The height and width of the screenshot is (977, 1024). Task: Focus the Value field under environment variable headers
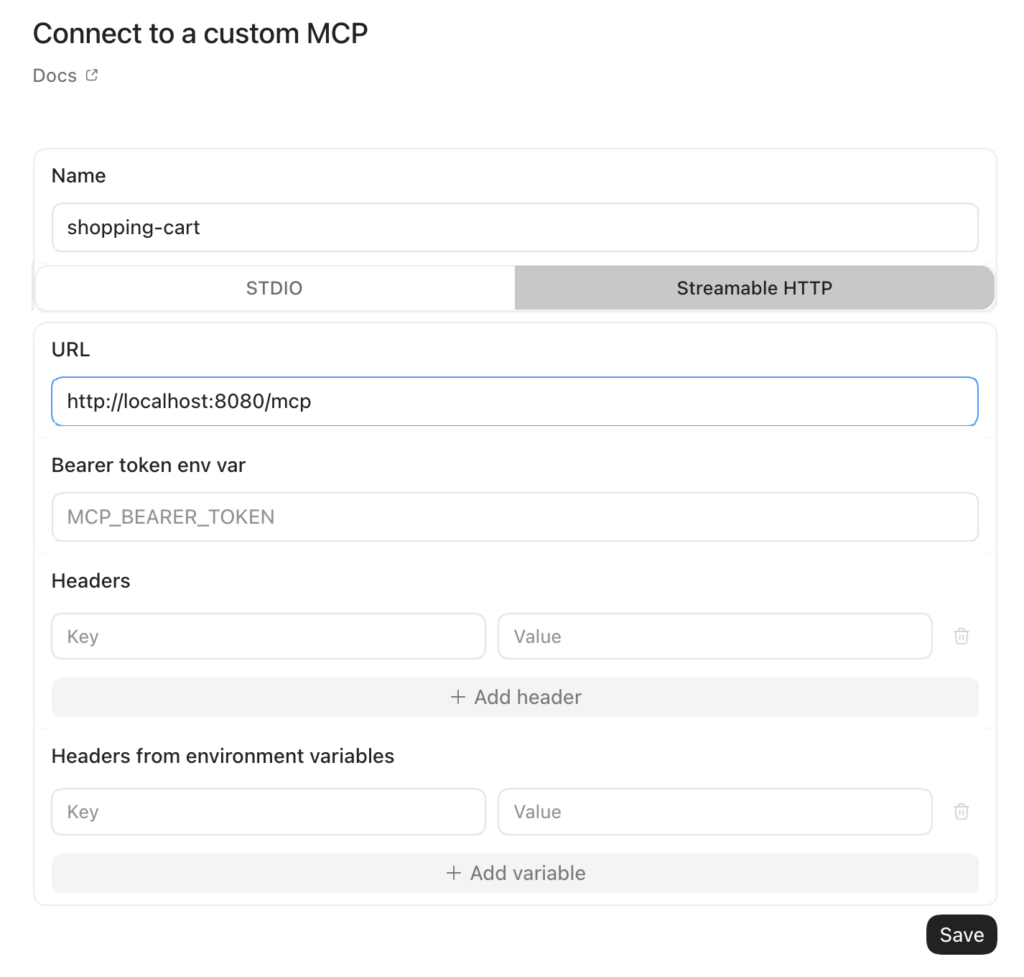click(x=715, y=812)
